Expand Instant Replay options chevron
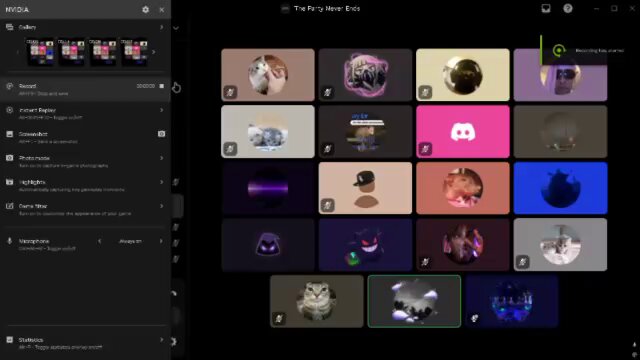The width and height of the screenshot is (640, 360). pos(162,110)
